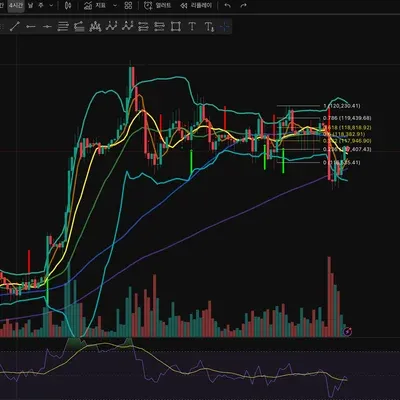Select the second position tool icon
The height and width of the screenshot is (400, 400).
click(x=160, y=26)
